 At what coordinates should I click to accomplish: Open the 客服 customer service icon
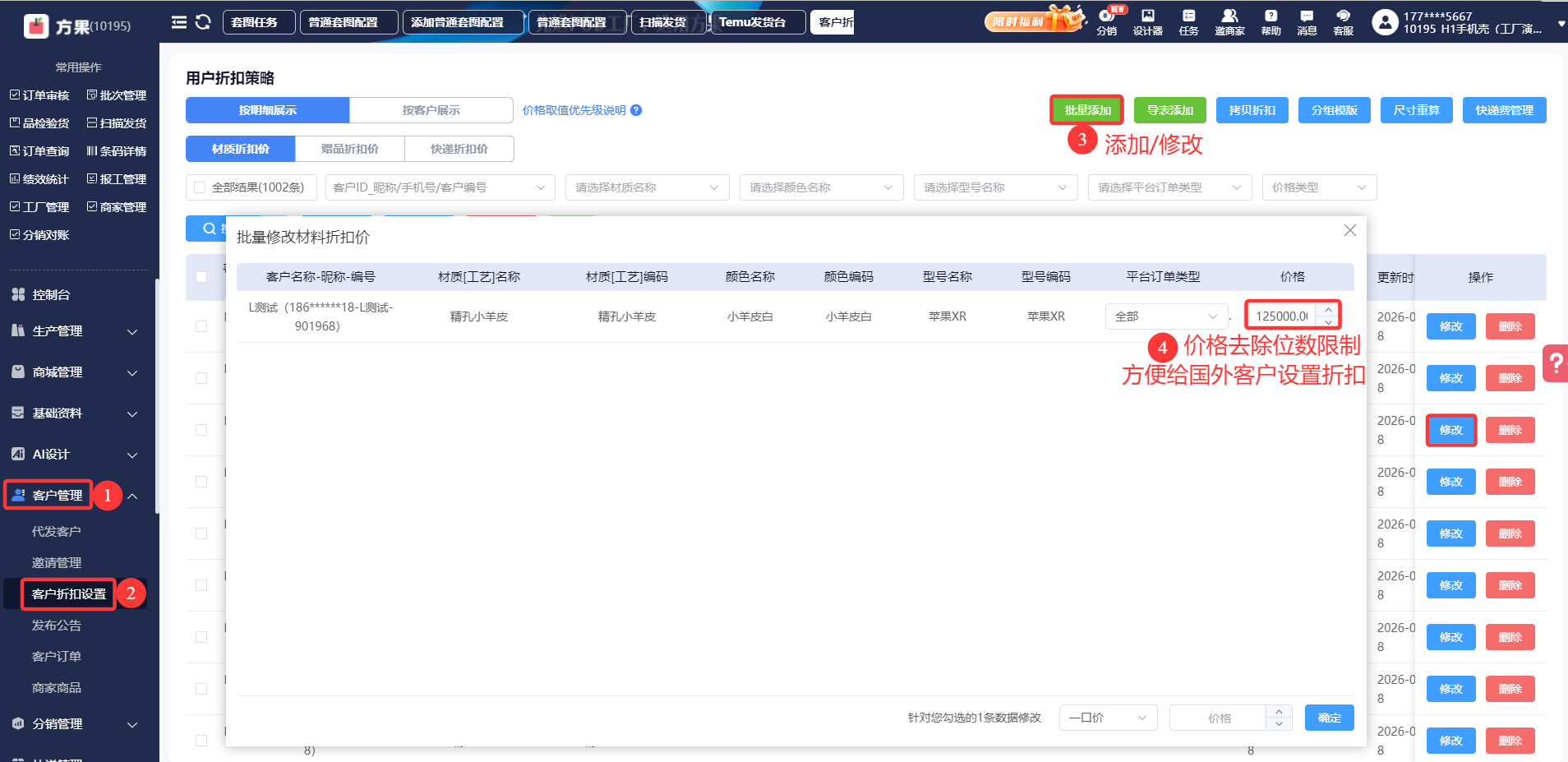pyautogui.click(x=1343, y=22)
